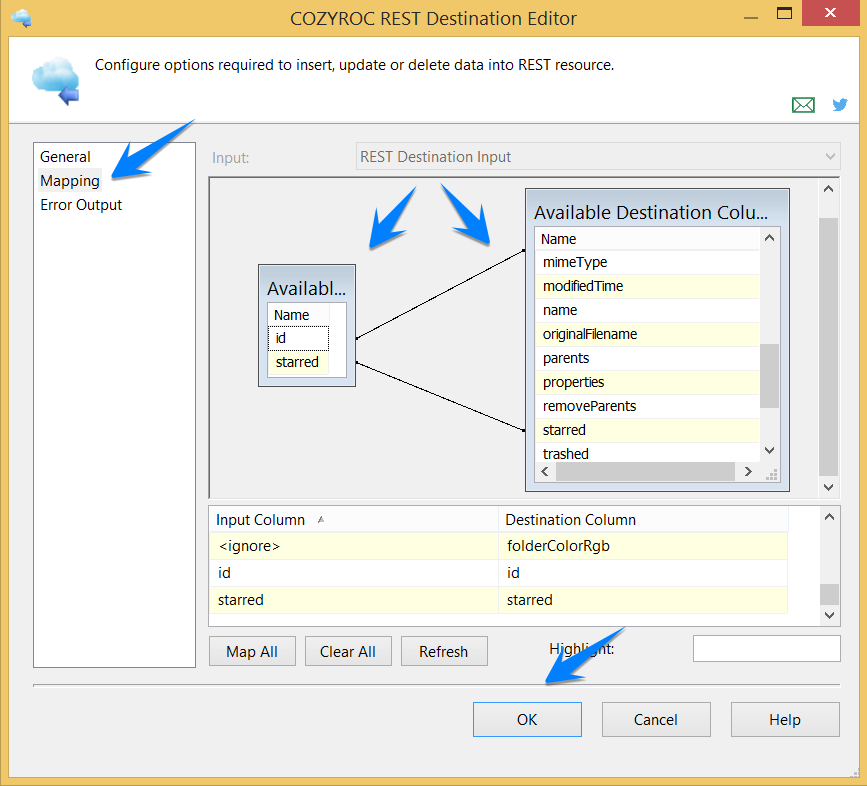Confirm with the OK button
Image resolution: width=867 pixels, height=786 pixels.
(x=527, y=719)
